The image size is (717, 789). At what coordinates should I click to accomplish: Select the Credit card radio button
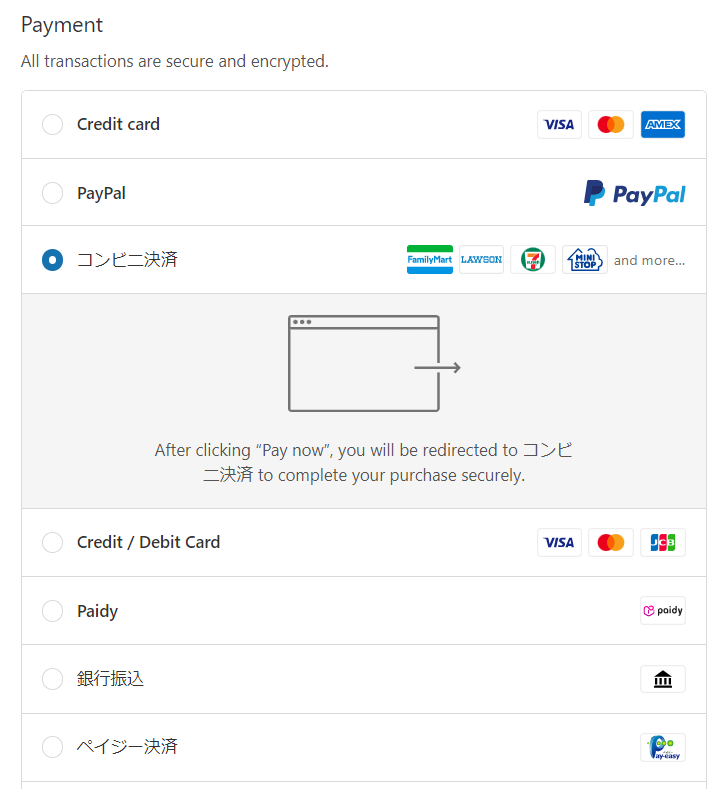pyautogui.click(x=52, y=125)
